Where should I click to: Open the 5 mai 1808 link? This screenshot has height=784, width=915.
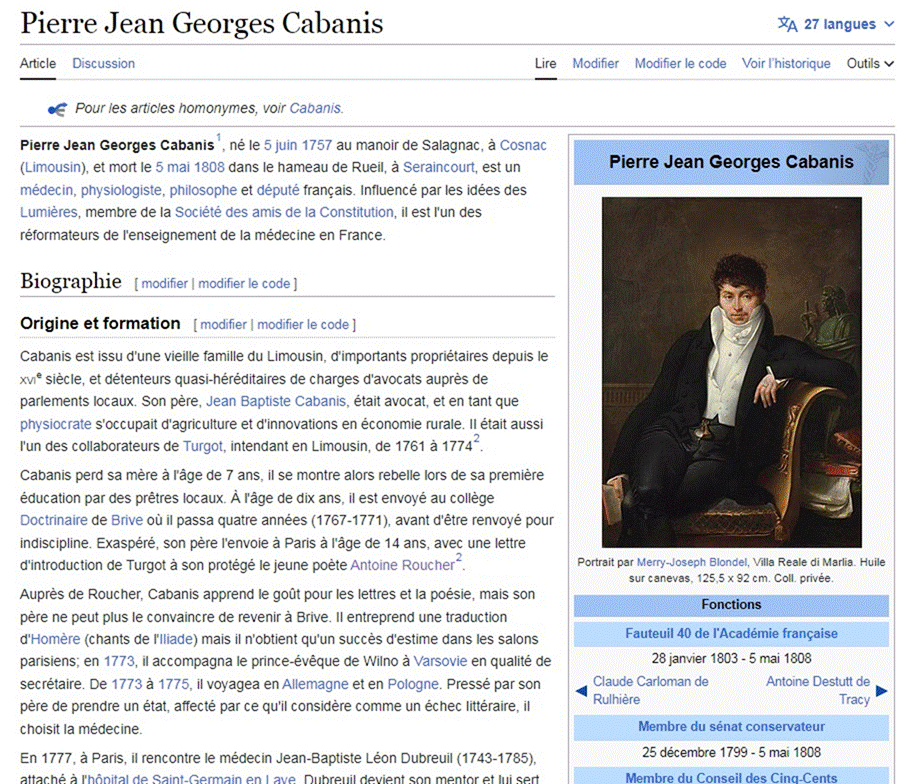click(190, 167)
